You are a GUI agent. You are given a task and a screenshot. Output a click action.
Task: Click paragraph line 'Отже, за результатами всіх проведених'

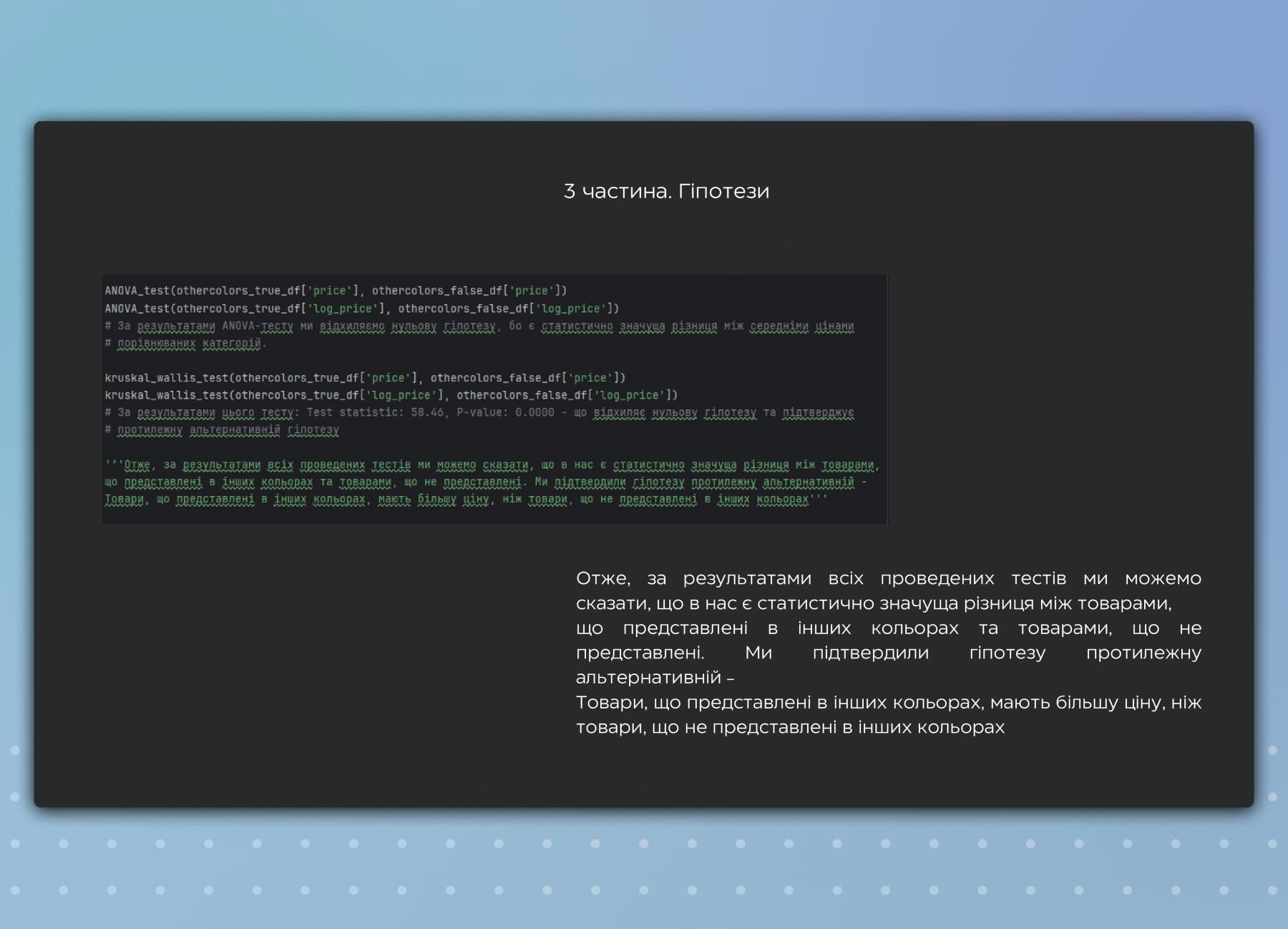888,578
